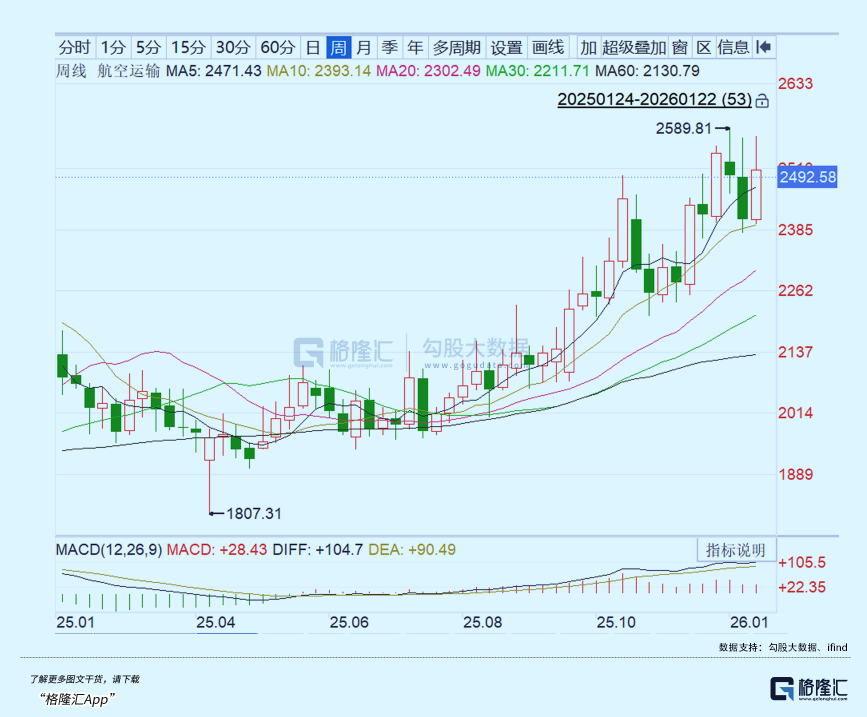Open 设置 chart settings
Image resolution: width=867 pixels, height=717 pixels.
507,47
